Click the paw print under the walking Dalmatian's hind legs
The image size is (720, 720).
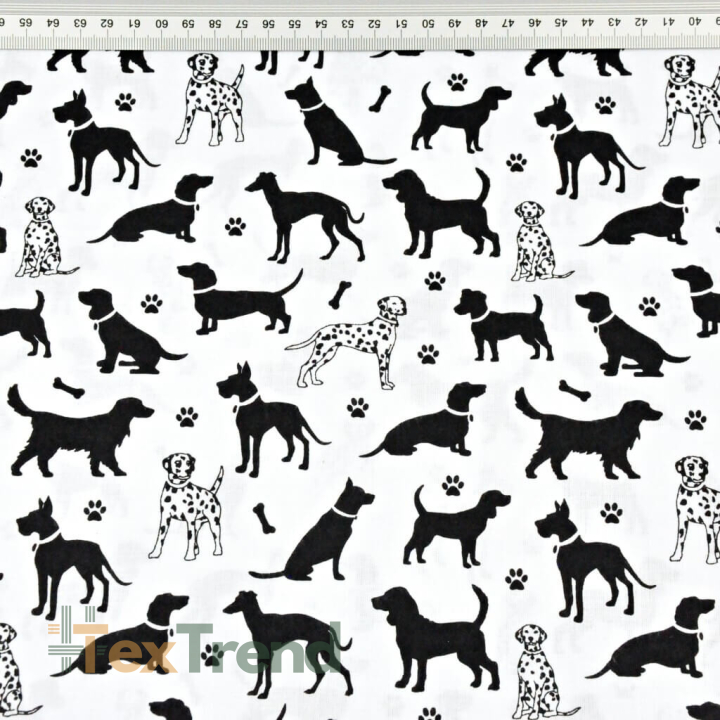pyautogui.click(x=357, y=406)
